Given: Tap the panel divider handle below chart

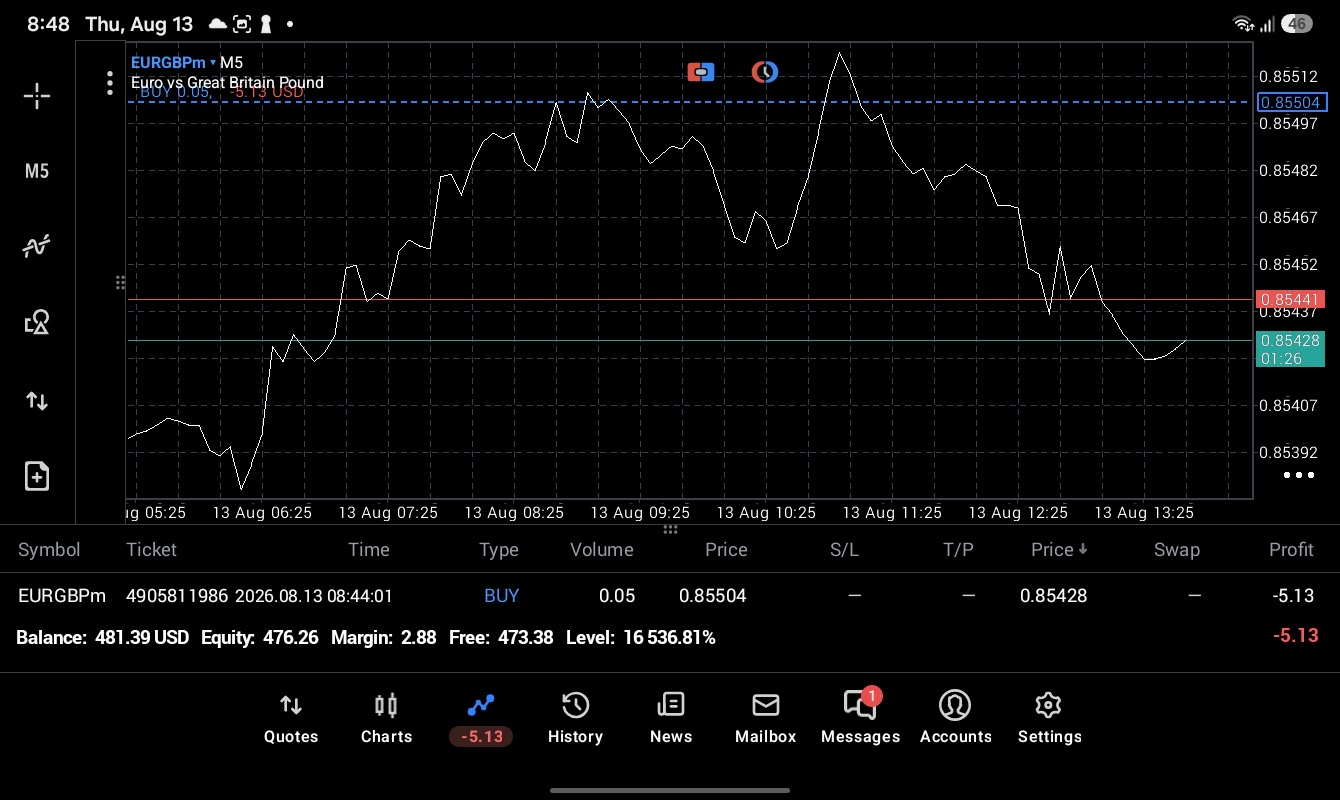Looking at the screenshot, I should click(670, 529).
